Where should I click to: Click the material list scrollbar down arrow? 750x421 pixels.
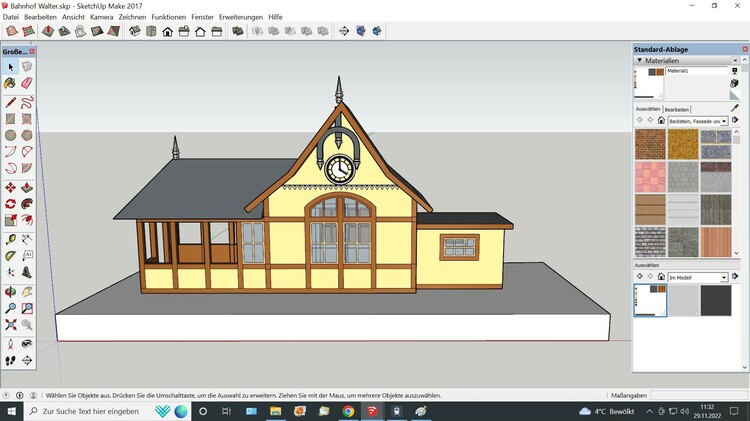tap(737, 253)
